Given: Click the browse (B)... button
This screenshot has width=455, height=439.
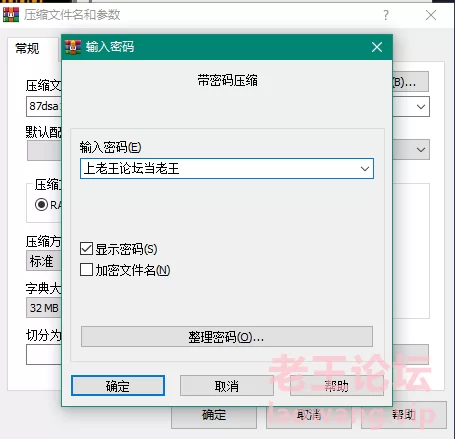Looking at the screenshot, I should [x=411, y=82].
